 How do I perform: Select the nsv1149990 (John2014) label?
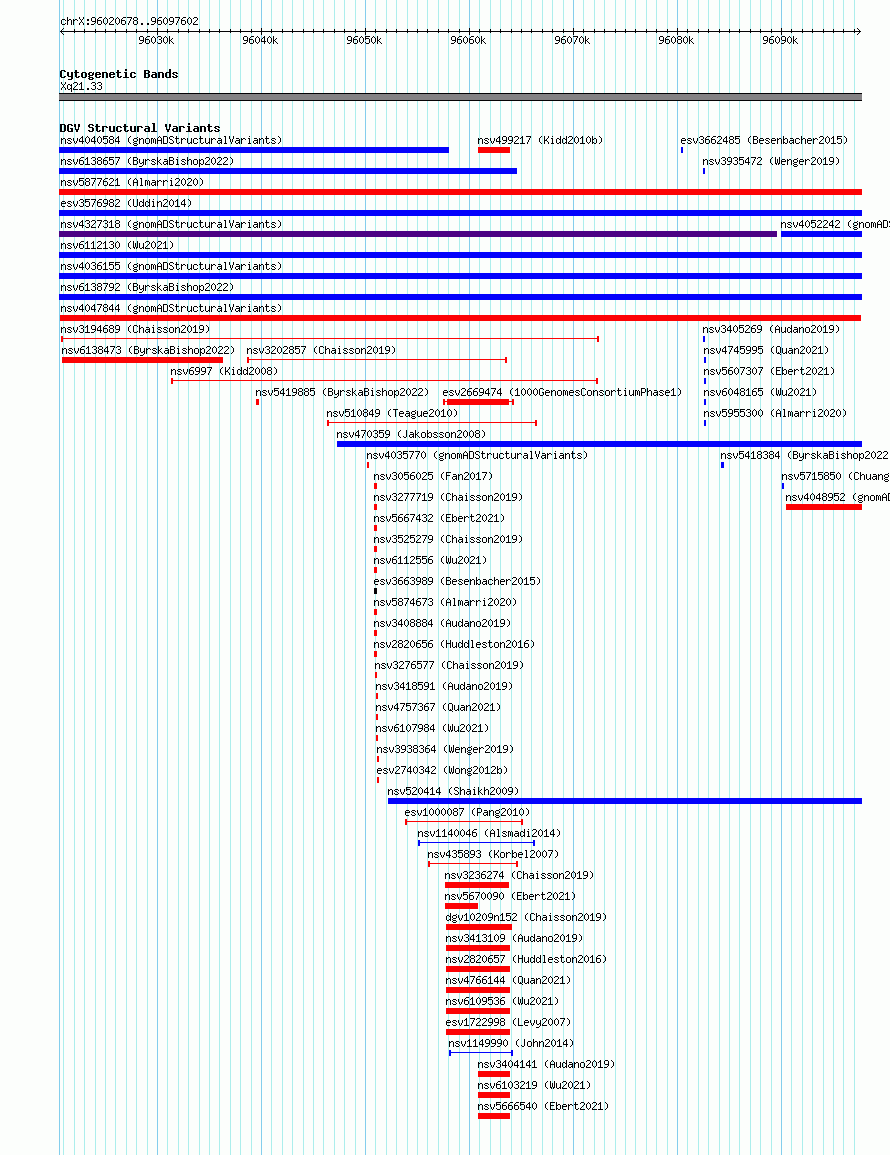pos(511,1043)
